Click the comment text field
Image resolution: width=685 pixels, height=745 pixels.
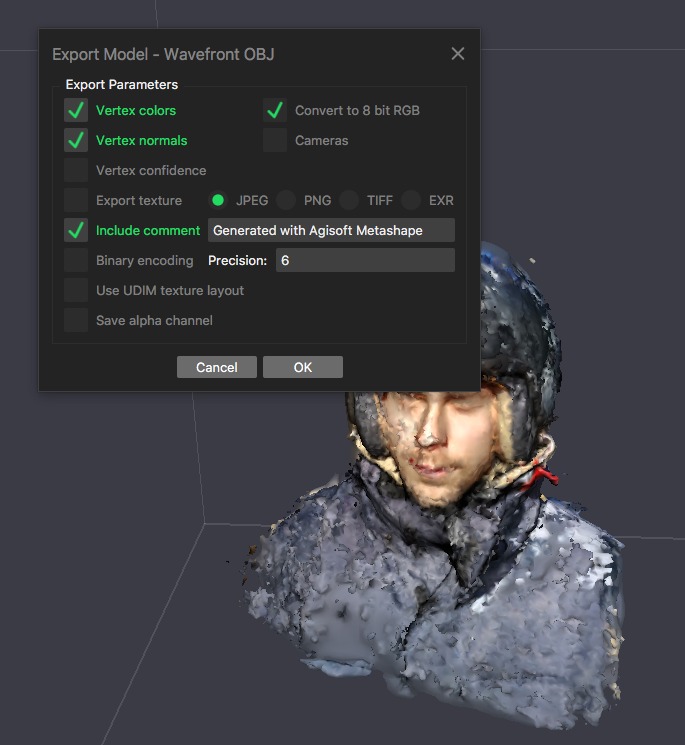(x=331, y=230)
